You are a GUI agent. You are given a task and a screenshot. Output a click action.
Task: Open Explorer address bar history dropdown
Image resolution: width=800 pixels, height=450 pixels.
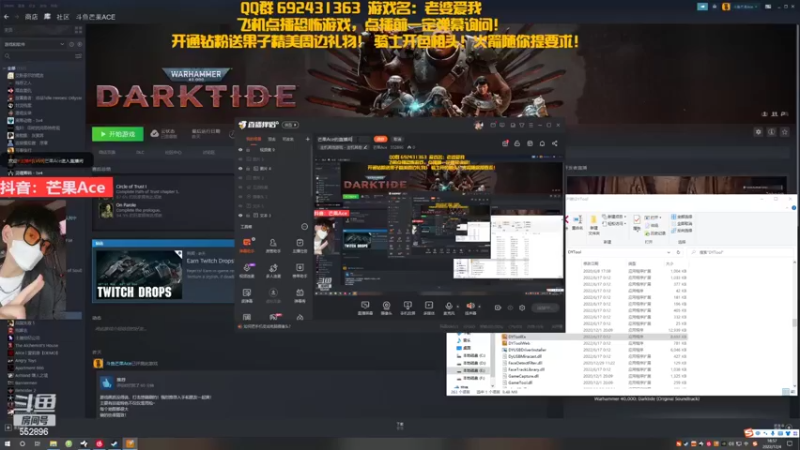click(668, 252)
